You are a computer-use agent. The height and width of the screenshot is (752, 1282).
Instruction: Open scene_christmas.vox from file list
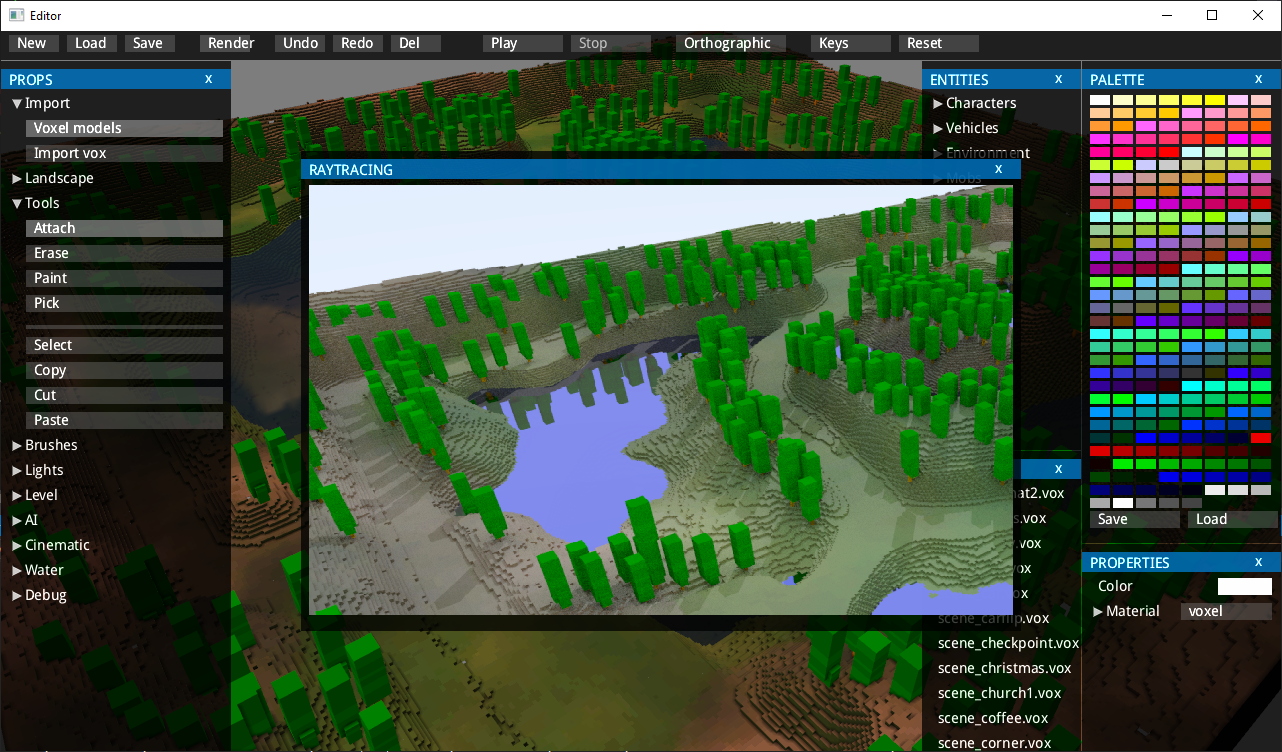point(1004,668)
